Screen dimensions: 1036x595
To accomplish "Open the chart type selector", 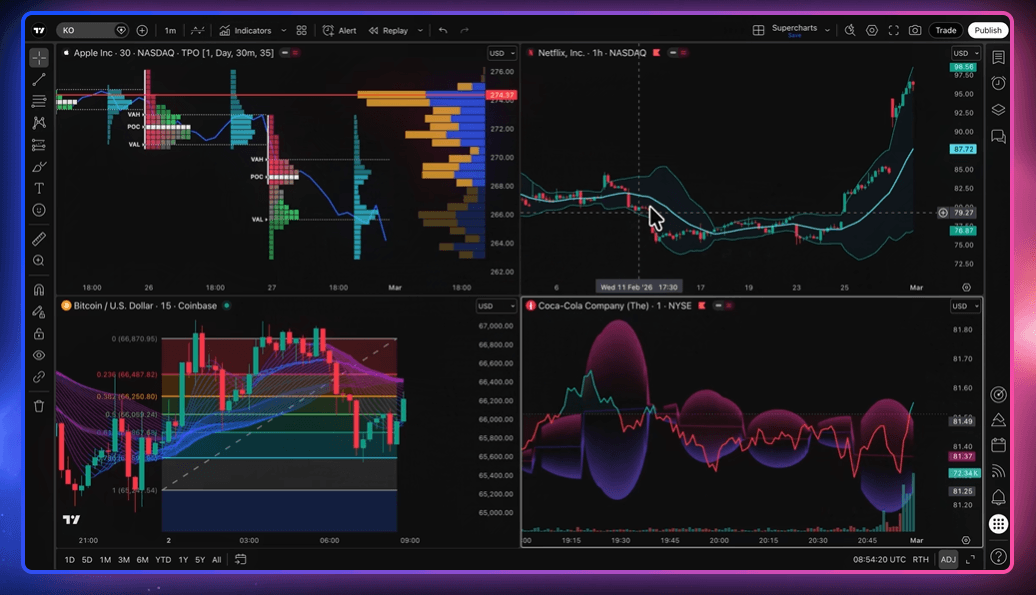I will coord(198,30).
